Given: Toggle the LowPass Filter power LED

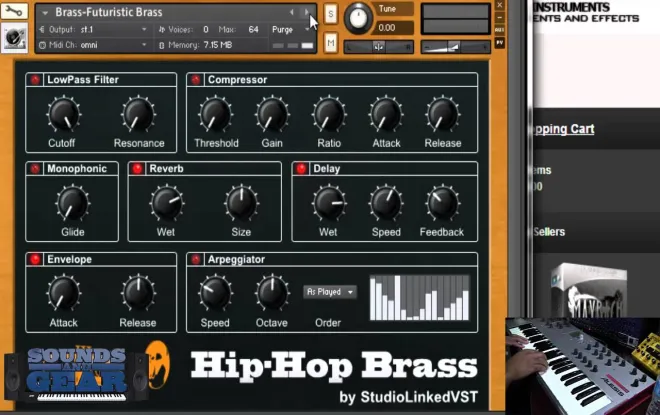Looking at the screenshot, I should point(35,80).
